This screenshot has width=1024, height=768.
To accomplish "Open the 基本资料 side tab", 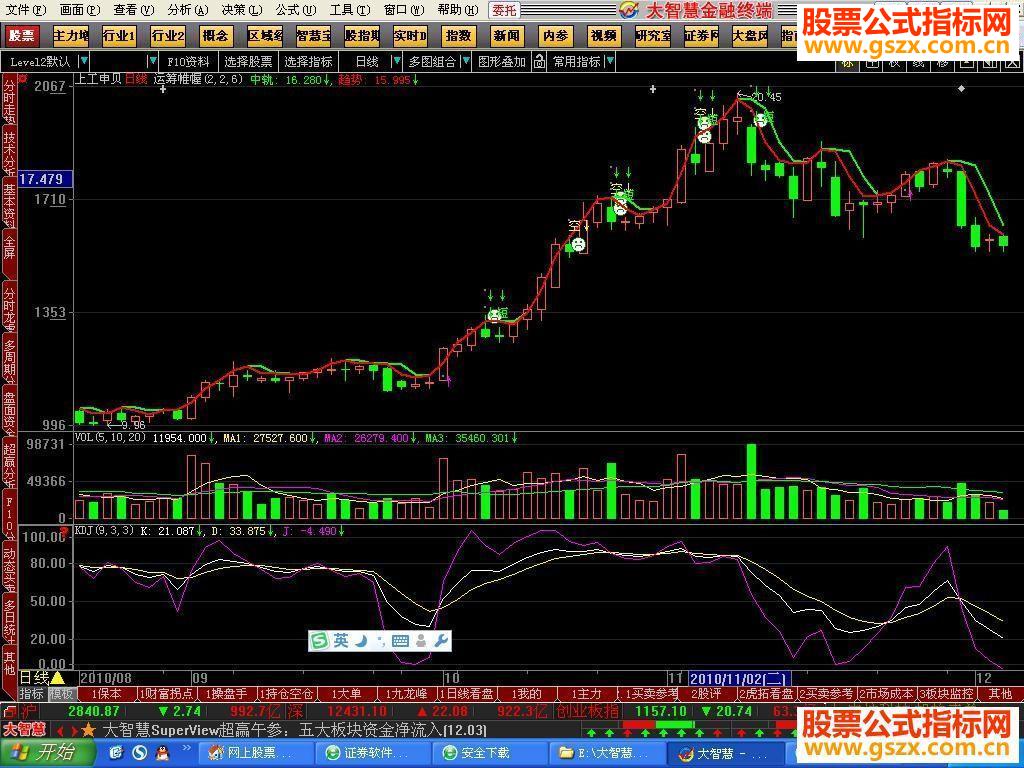I will click(9, 203).
